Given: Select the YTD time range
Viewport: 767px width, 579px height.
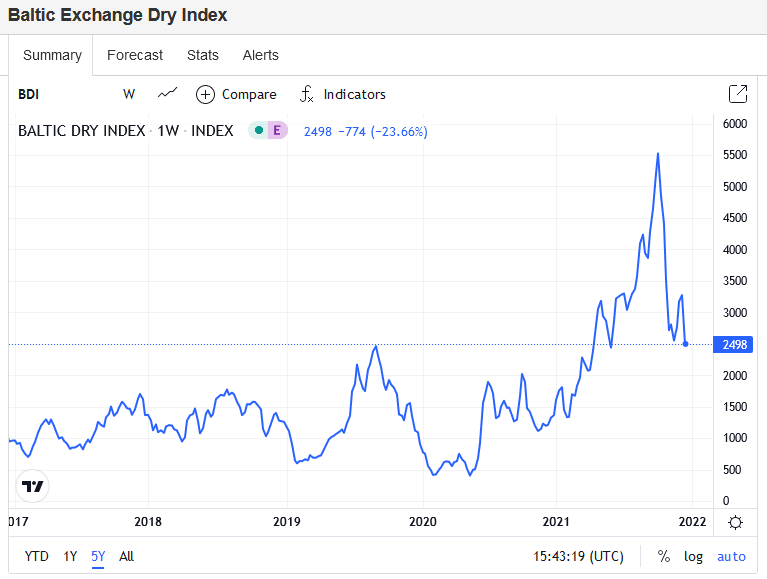Looking at the screenshot, I should [x=37, y=556].
